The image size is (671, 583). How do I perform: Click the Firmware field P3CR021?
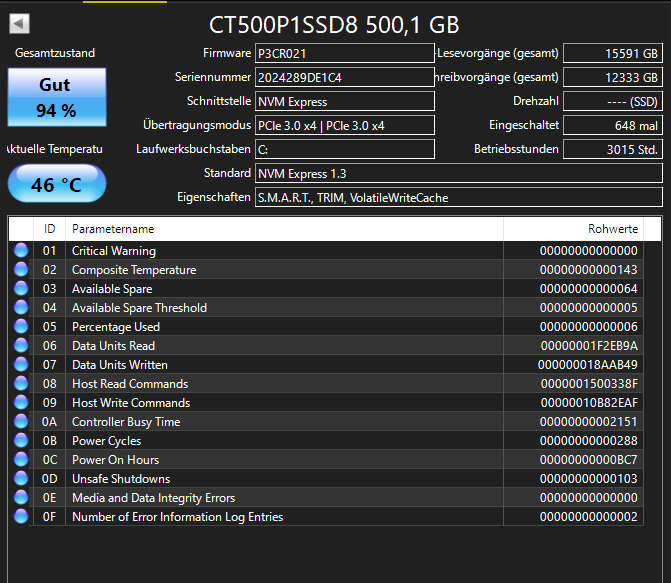click(x=345, y=54)
